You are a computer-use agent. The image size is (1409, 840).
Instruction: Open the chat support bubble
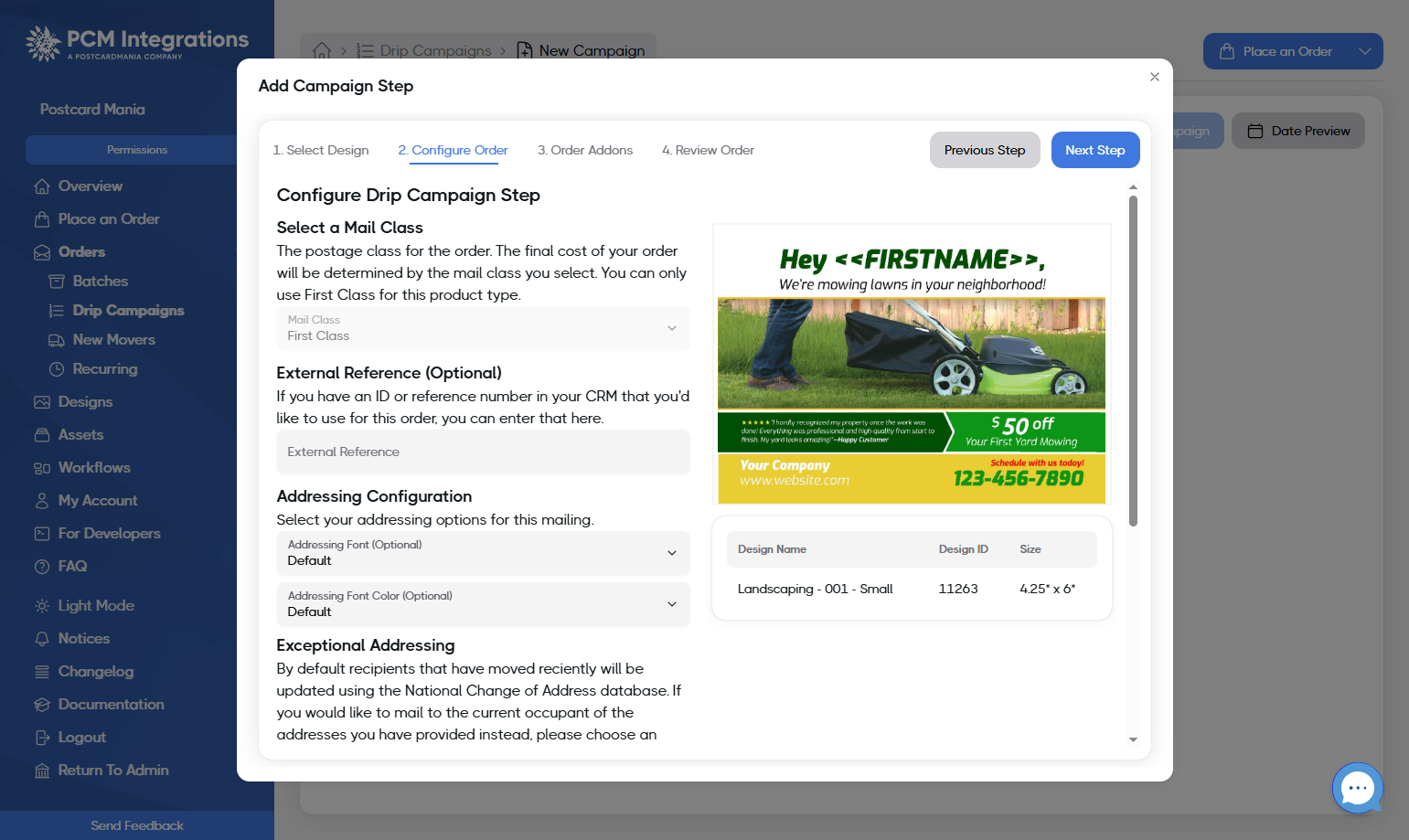[1358, 788]
